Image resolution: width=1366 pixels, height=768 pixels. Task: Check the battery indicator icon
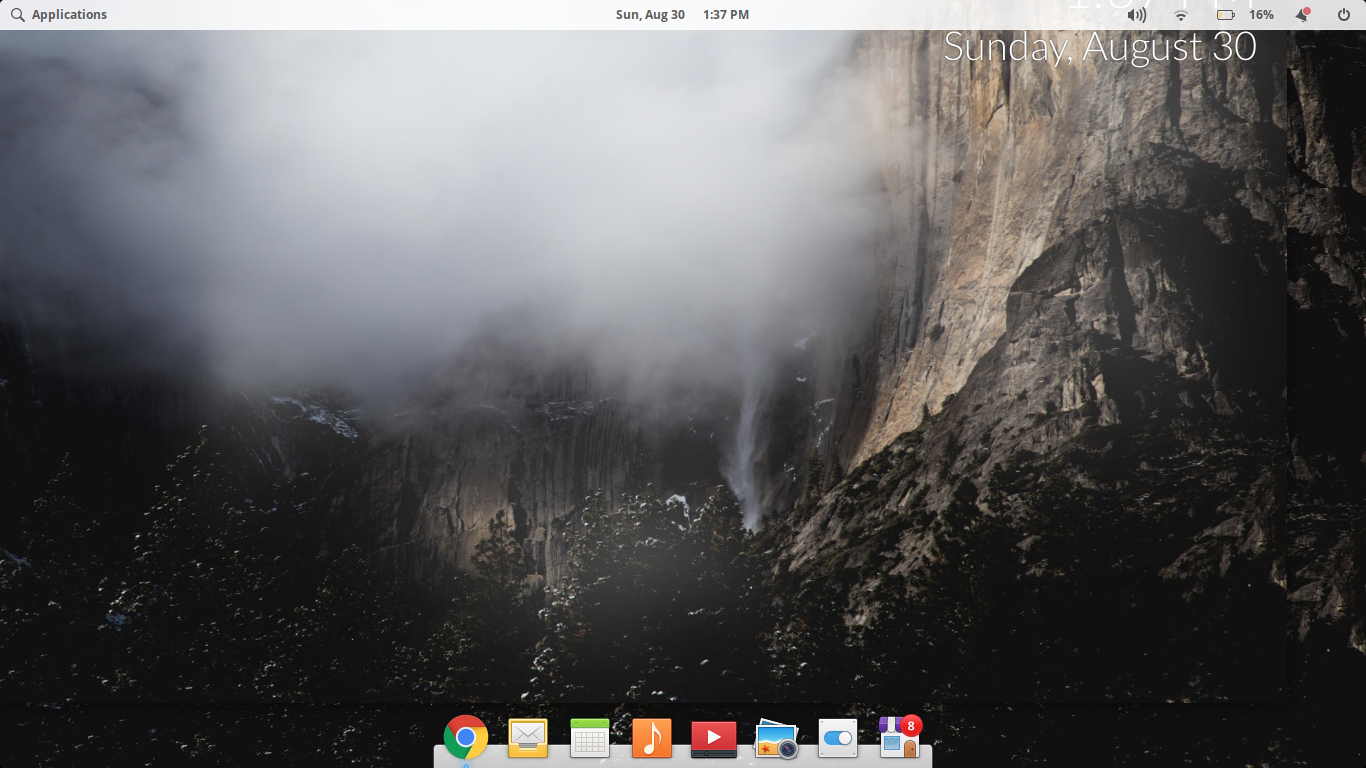[x=1225, y=14]
